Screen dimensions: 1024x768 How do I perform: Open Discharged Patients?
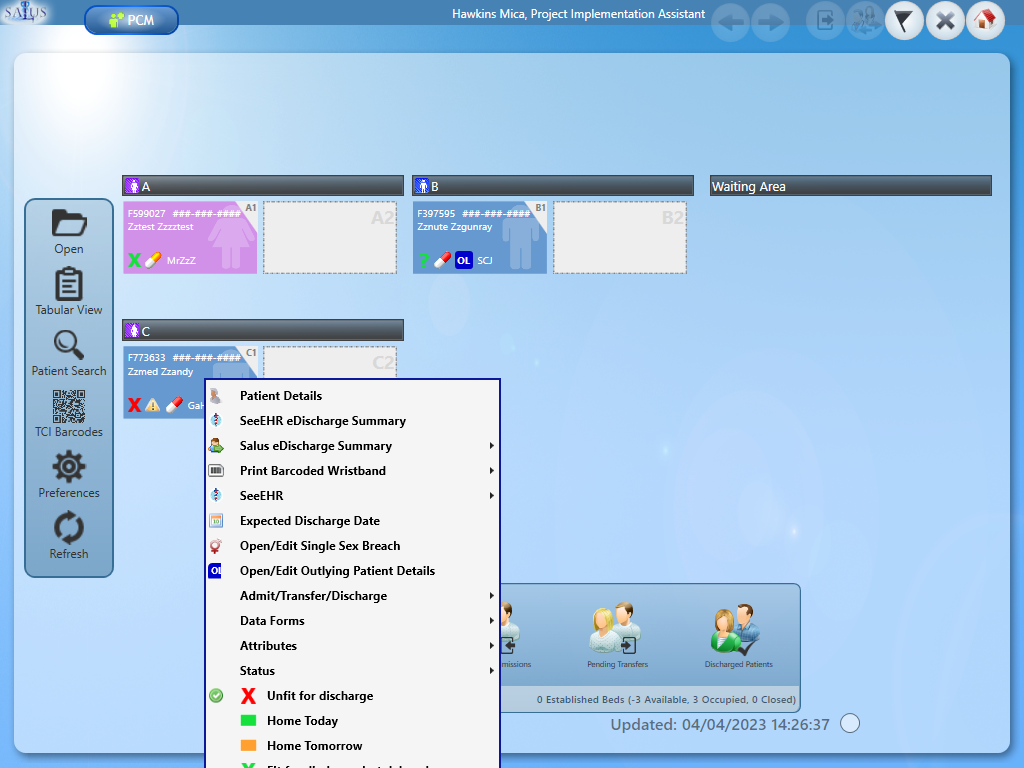click(x=738, y=635)
